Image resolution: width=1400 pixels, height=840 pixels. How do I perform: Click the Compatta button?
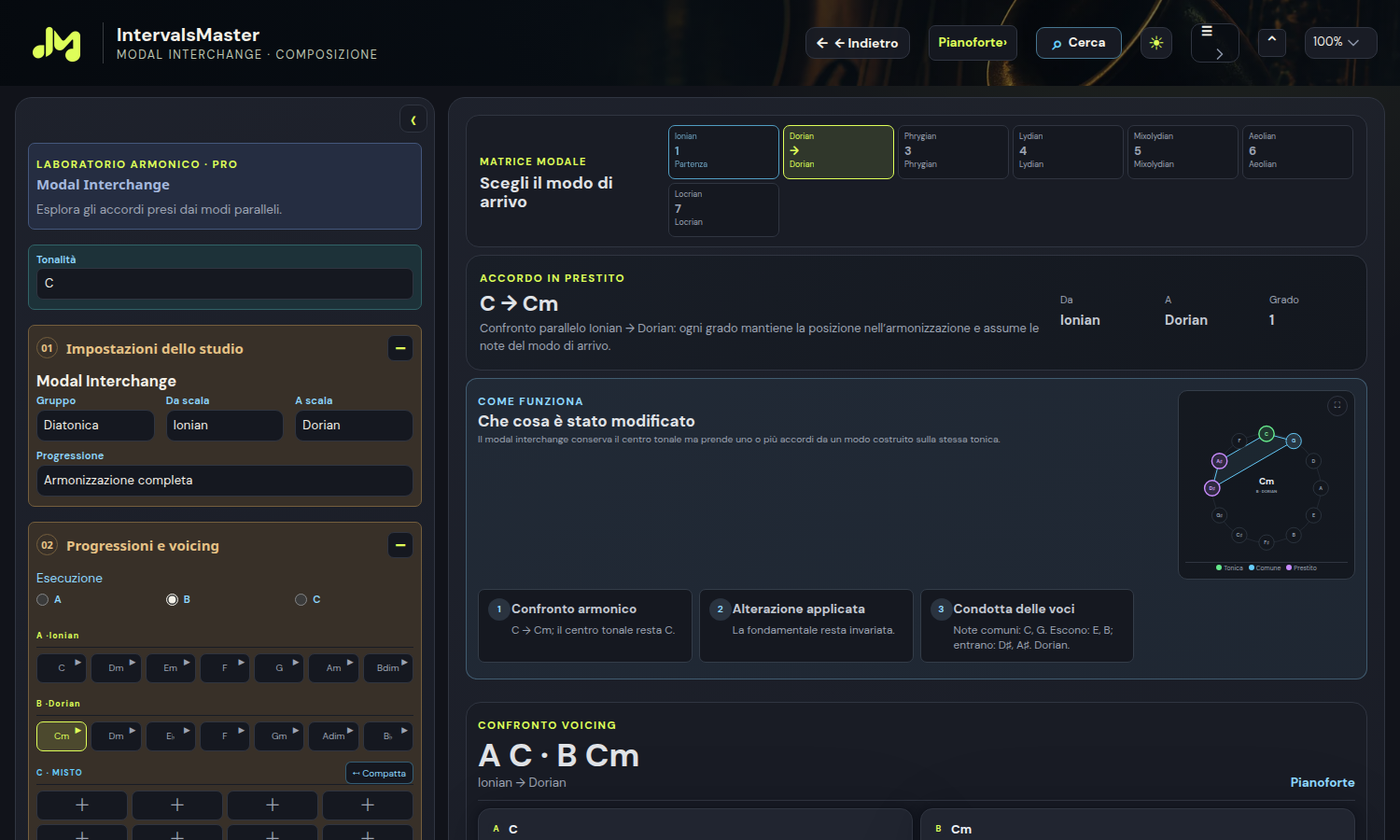pos(379,773)
